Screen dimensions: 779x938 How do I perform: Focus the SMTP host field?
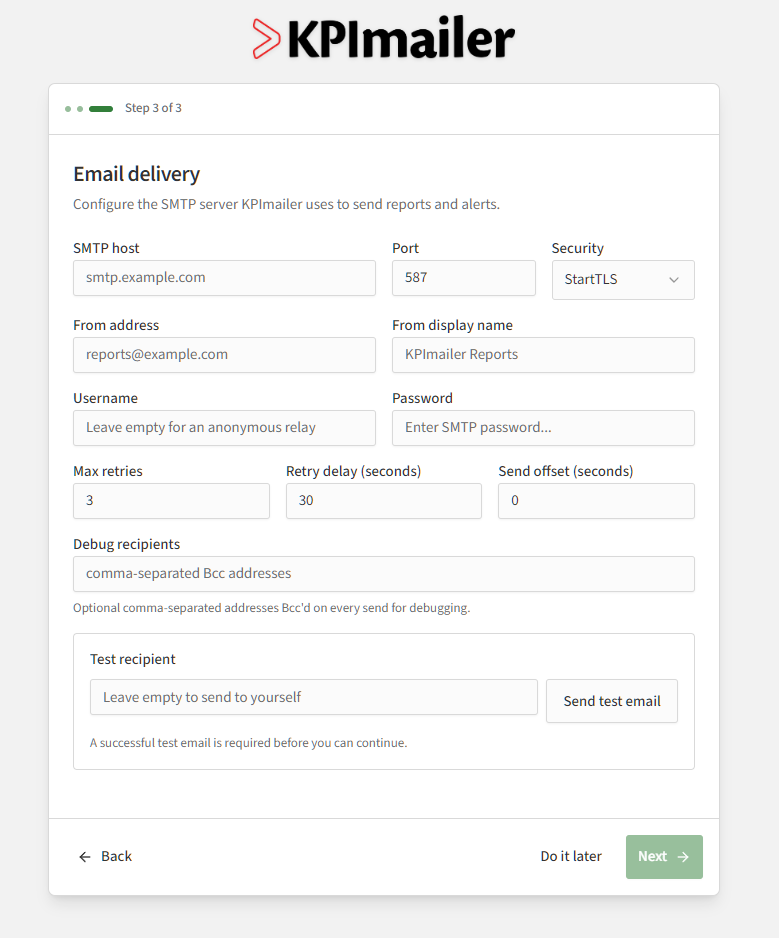pyautogui.click(x=224, y=278)
